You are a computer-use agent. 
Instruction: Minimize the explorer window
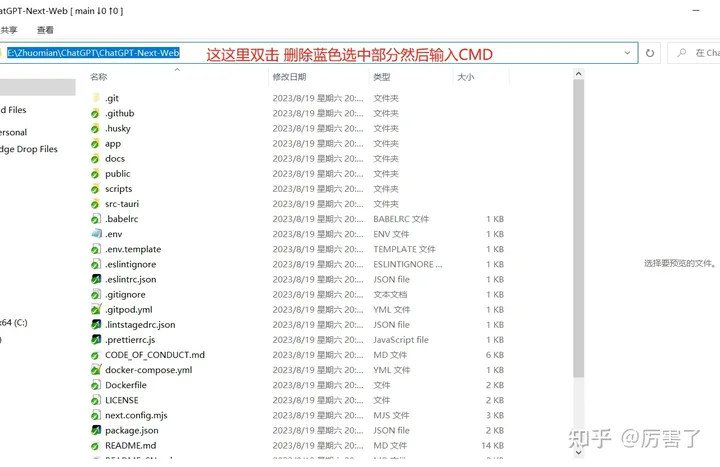click(x=696, y=10)
